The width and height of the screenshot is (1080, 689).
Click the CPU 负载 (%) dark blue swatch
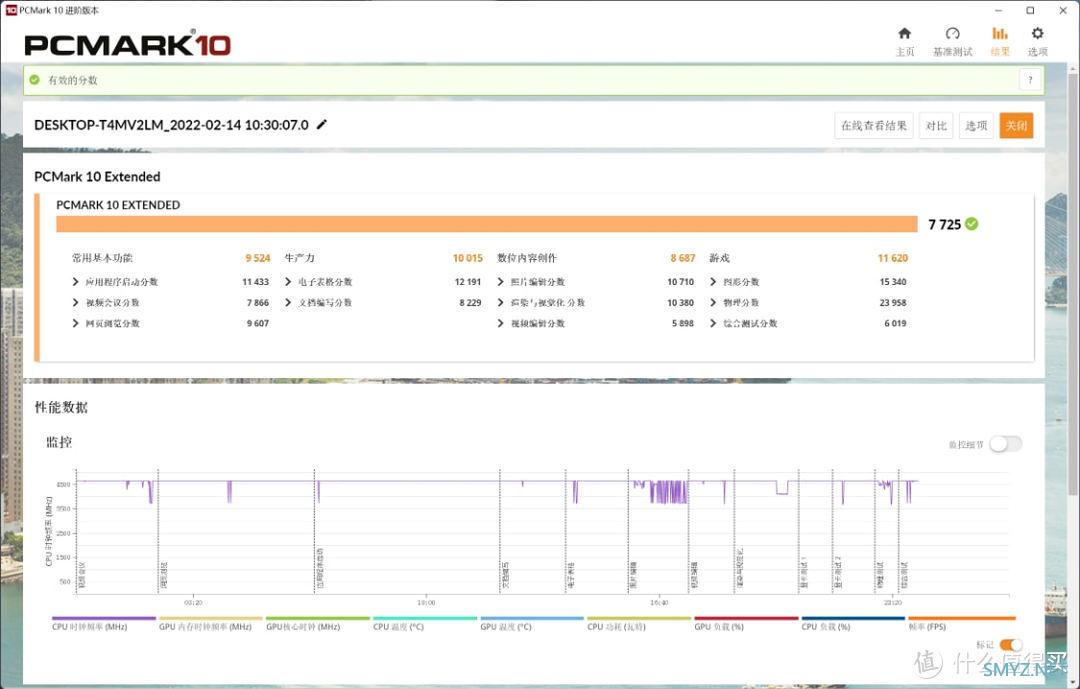[853, 618]
